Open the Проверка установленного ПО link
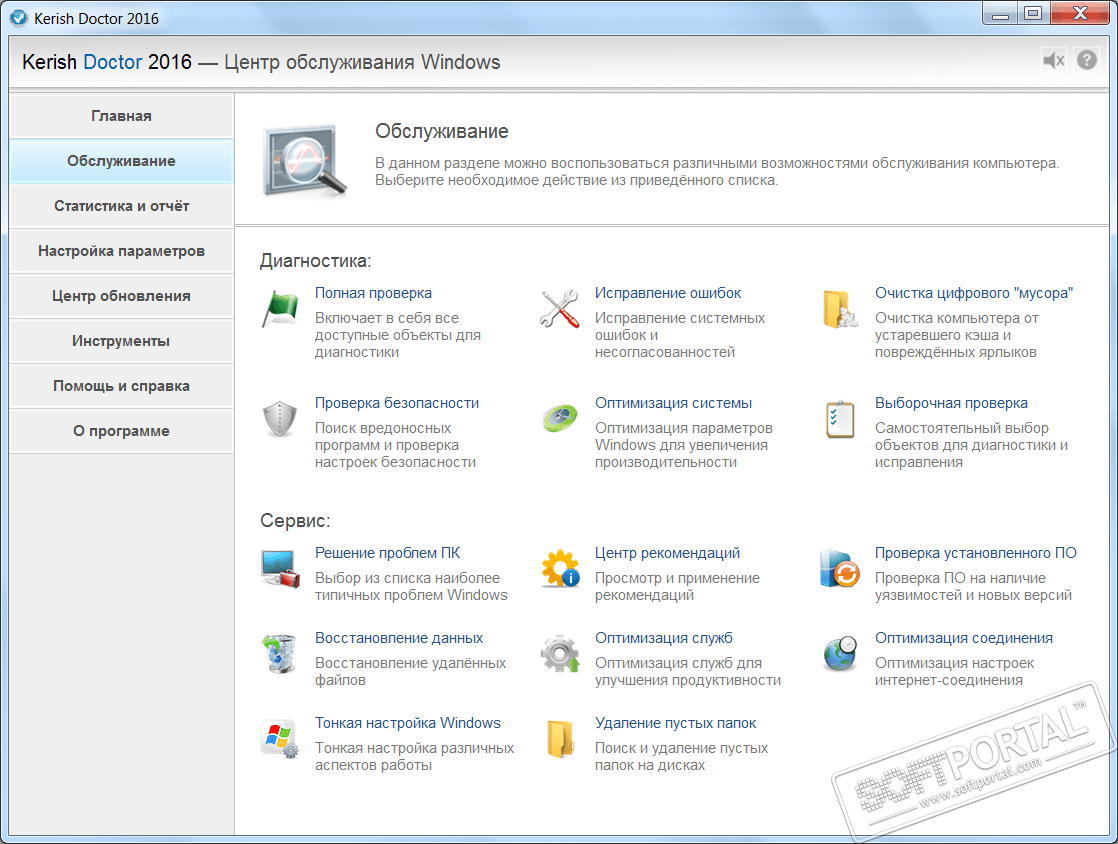This screenshot has height=844, width=1118. click(976, 552)
